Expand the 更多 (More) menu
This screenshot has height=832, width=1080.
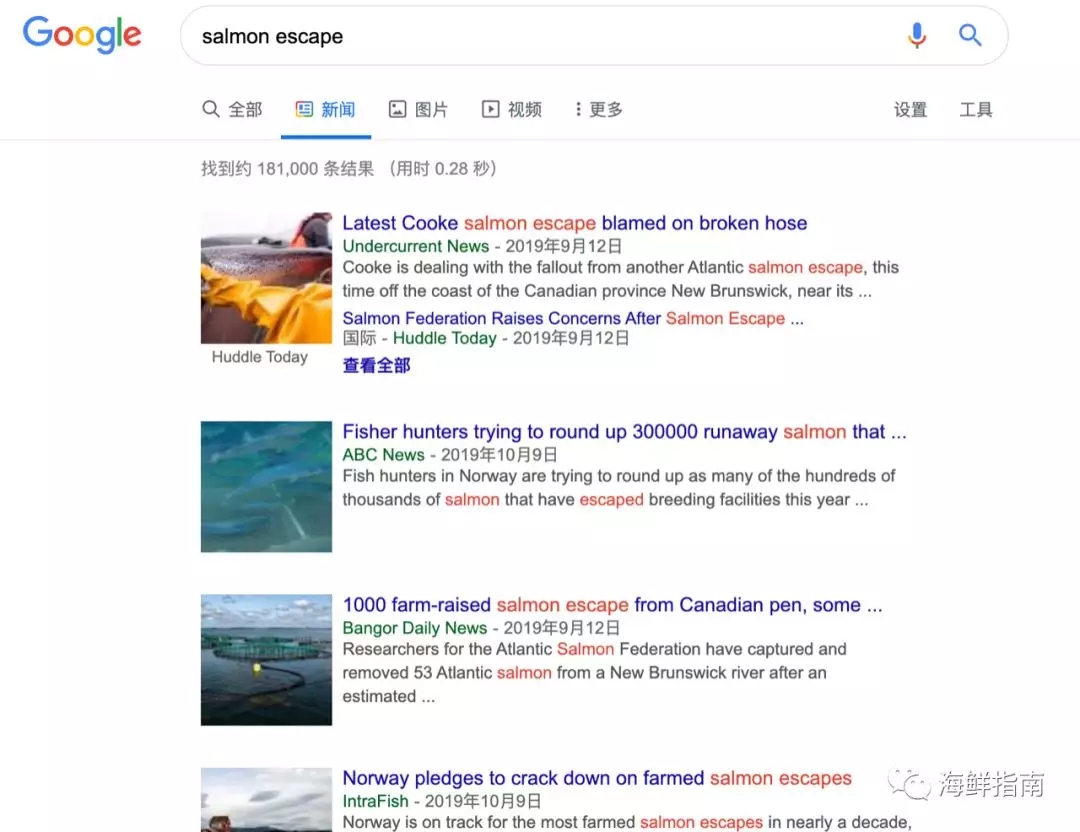click(x=599, y=110)
